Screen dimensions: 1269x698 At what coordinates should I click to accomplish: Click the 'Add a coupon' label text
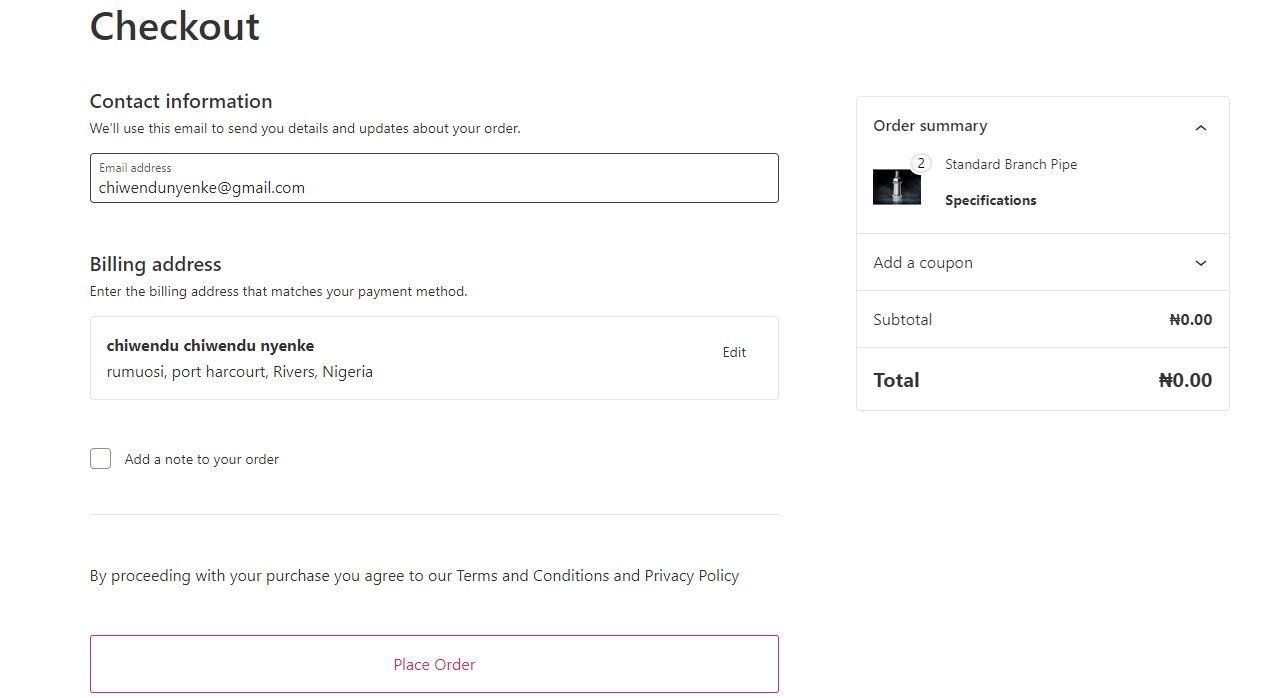click(x=922, y=263)
